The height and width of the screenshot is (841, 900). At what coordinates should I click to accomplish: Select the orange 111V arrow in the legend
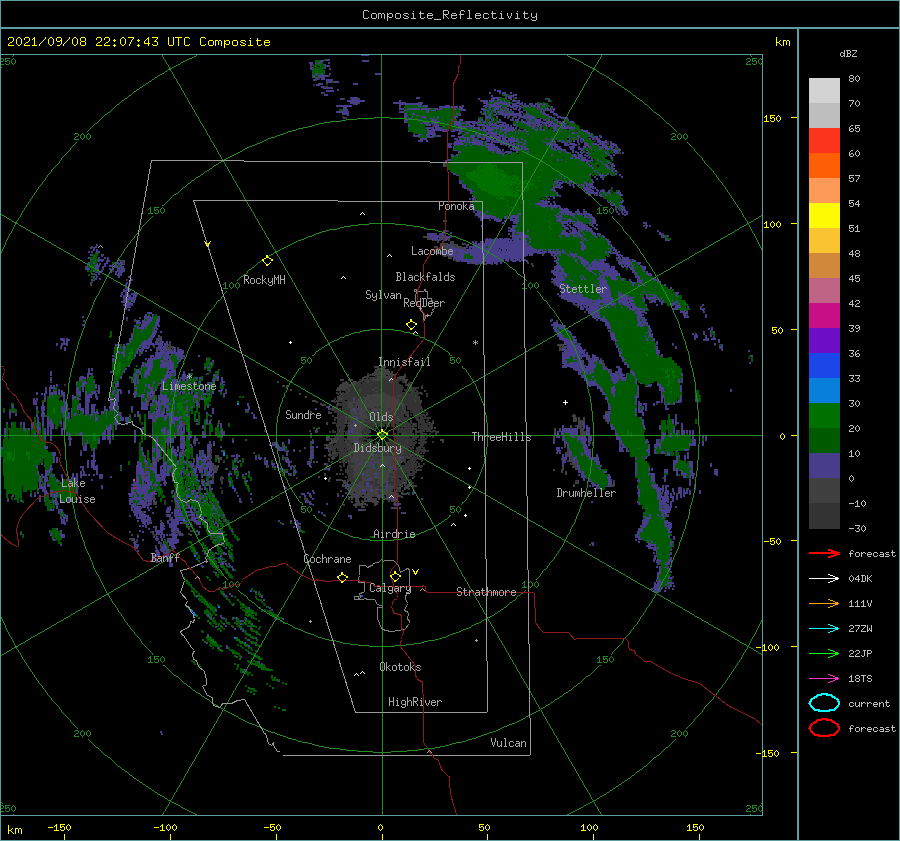[824, 603]
